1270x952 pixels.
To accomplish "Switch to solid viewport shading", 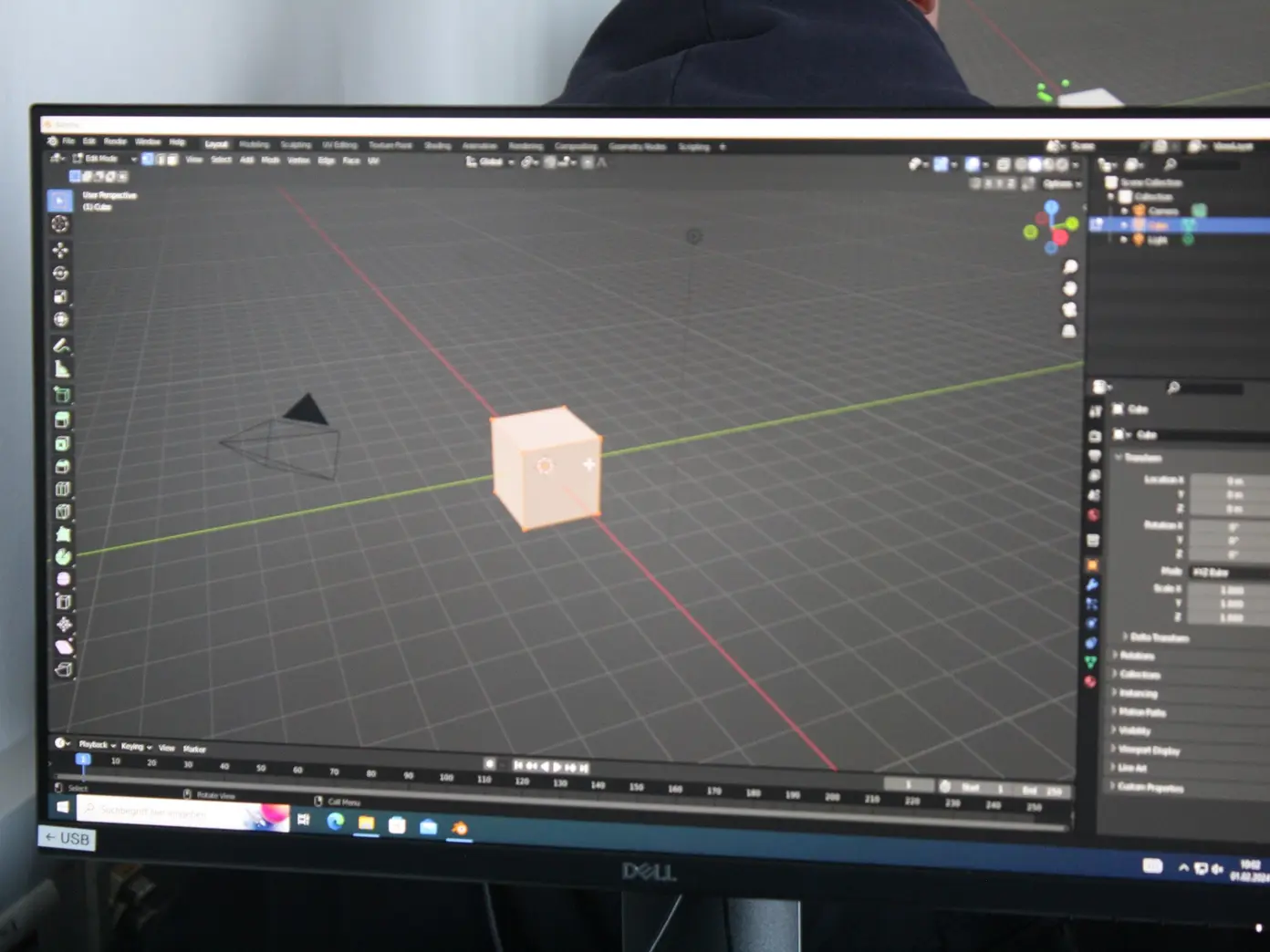I will click(x=1035, y=165).
